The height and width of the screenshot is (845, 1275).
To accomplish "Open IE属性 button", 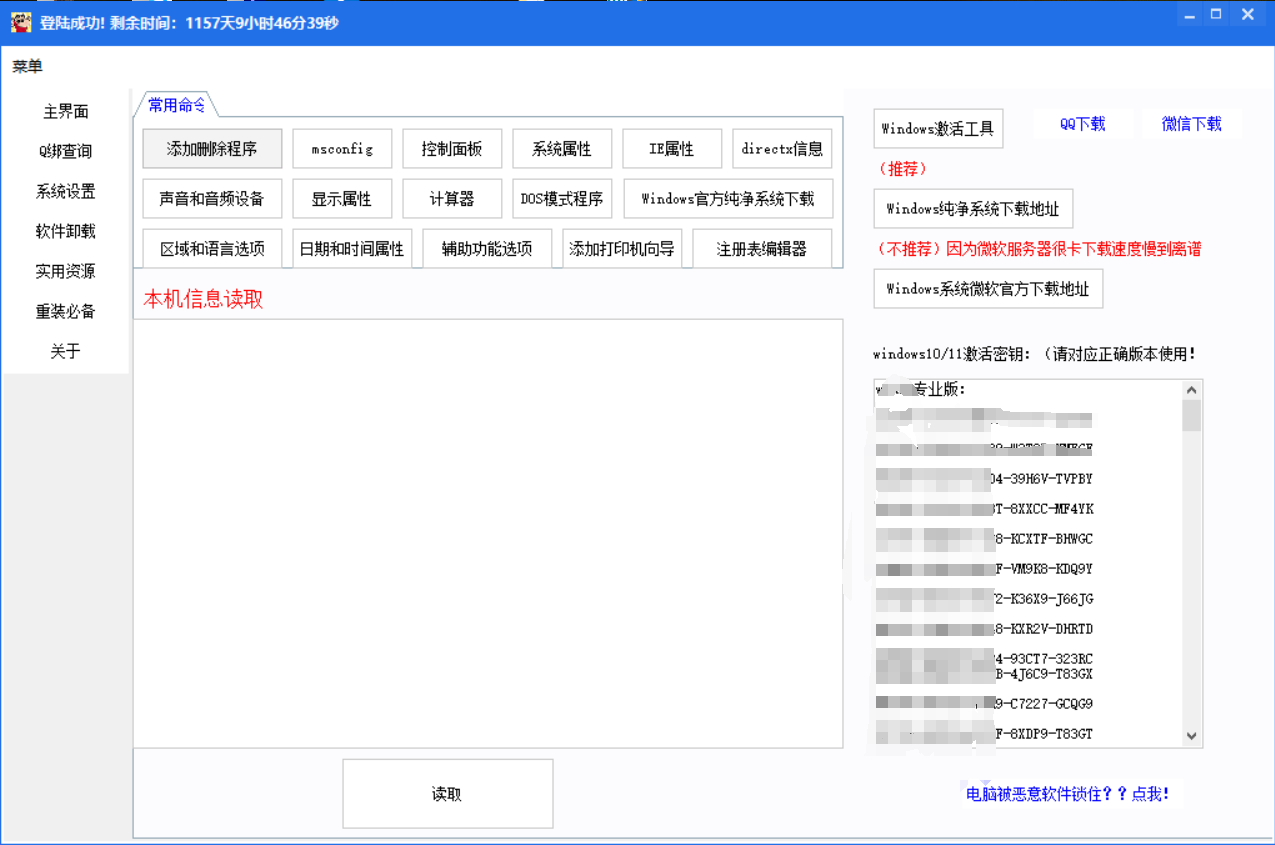I will pos(672,149).
